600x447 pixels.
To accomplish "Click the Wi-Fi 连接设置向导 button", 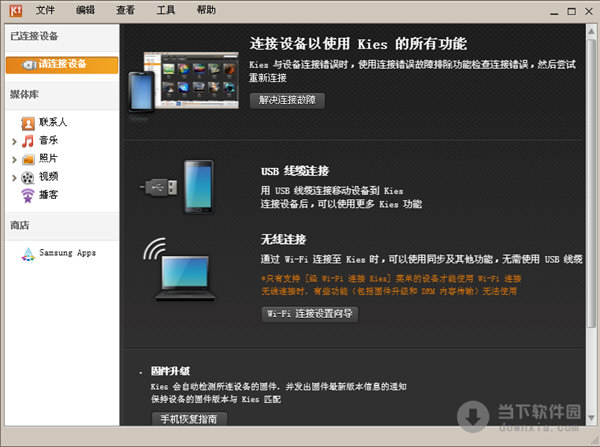I will (x=310, y=314).
